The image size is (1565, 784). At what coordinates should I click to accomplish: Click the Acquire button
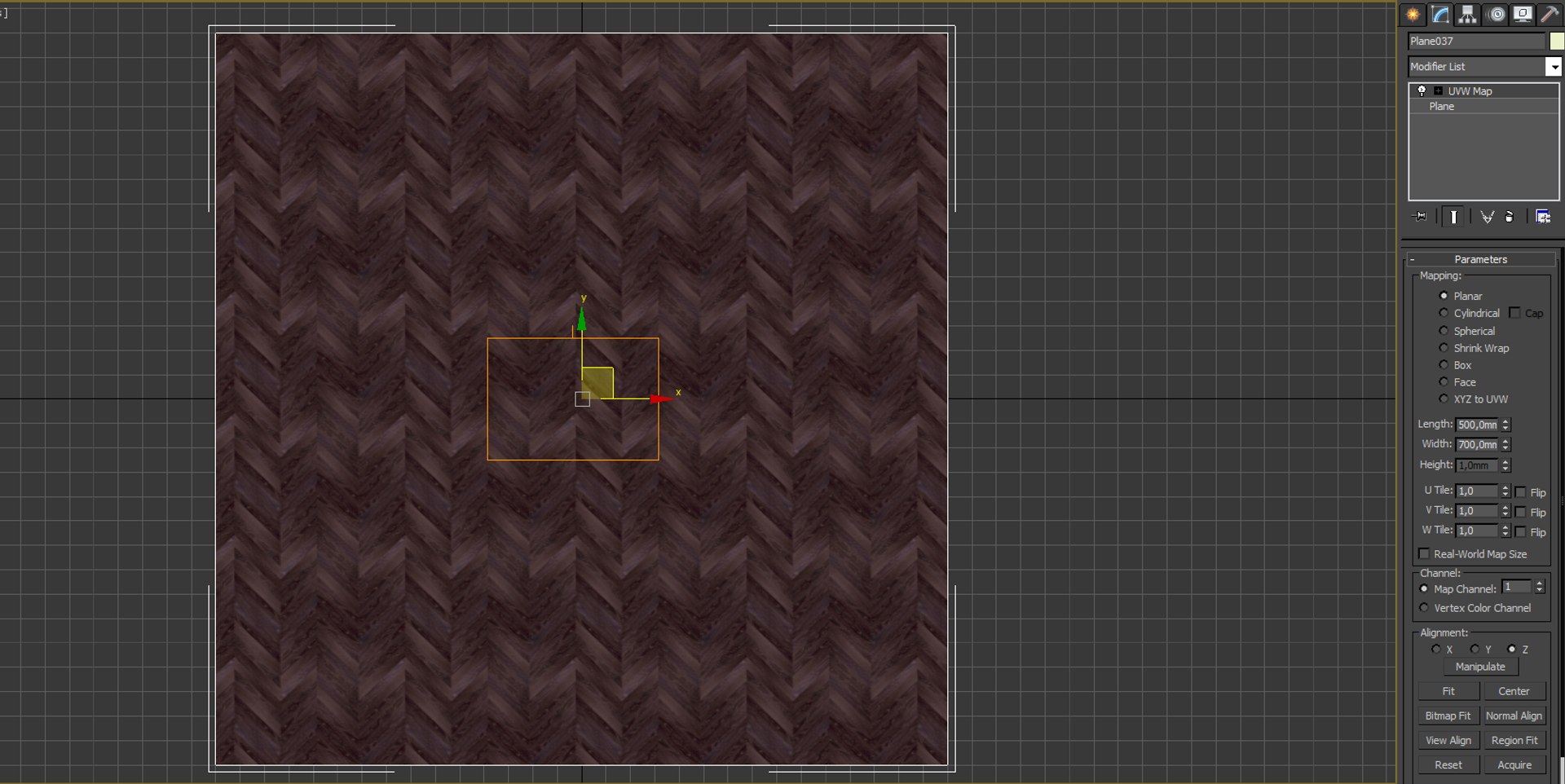pyautogui.click(x=1514, y=764)
